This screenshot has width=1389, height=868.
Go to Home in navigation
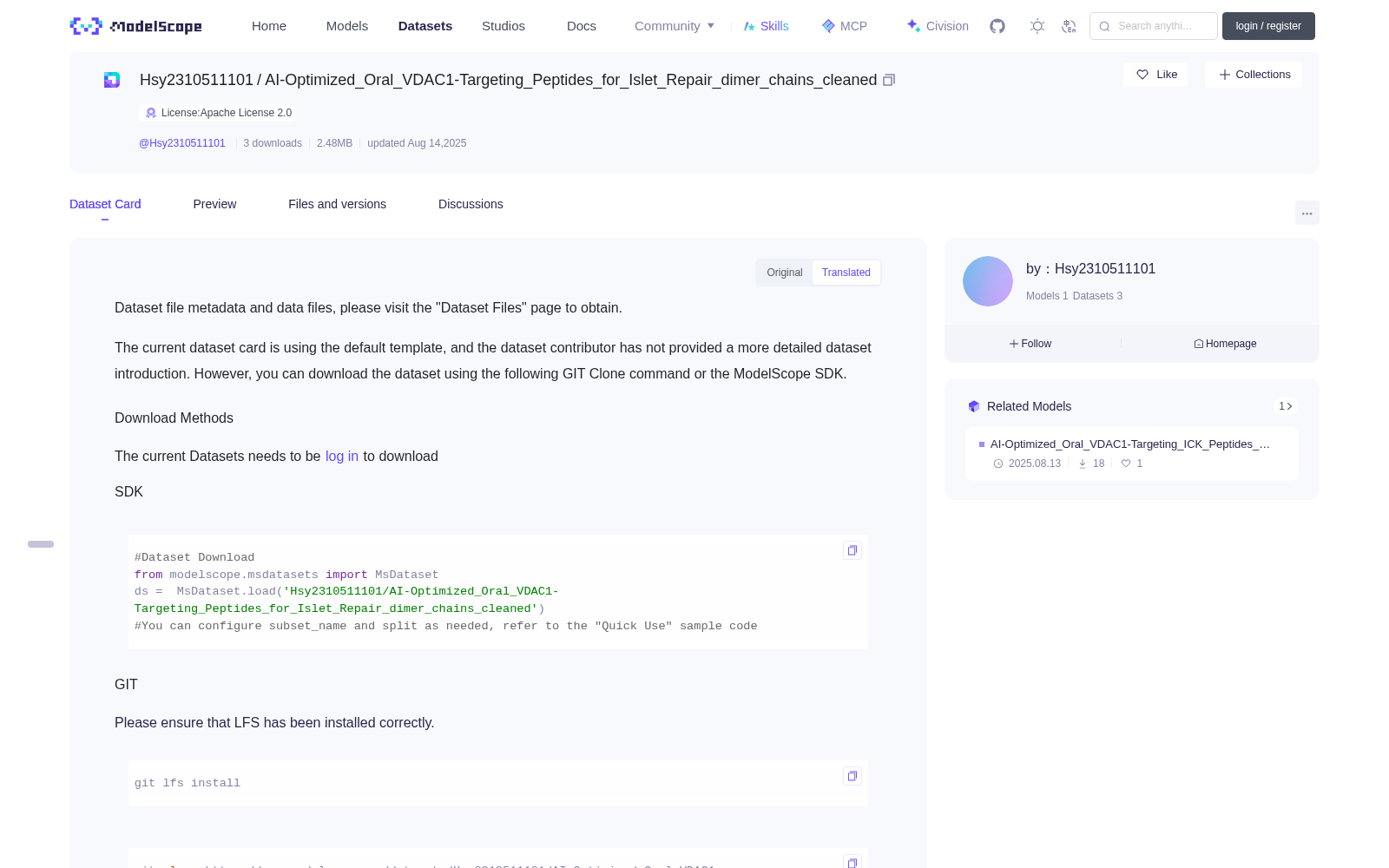(269, 26)
